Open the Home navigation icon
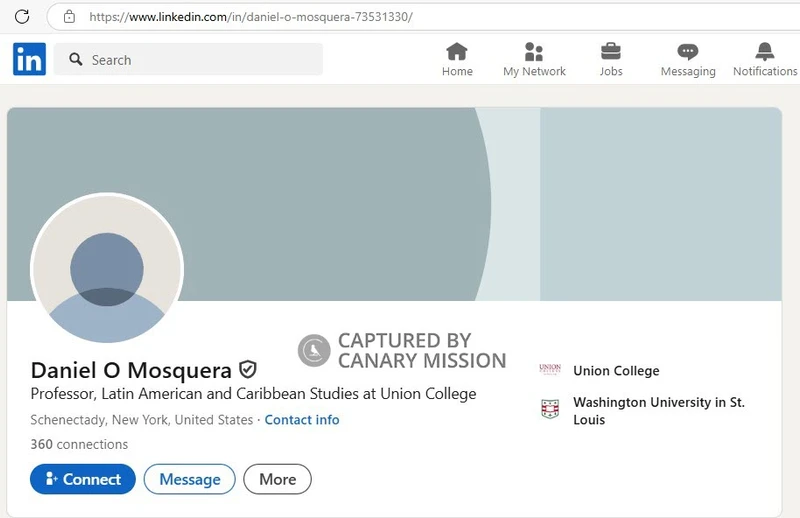The height and width of the screenshot is (518, 800). pyautogui.click(x=457, y=52)
